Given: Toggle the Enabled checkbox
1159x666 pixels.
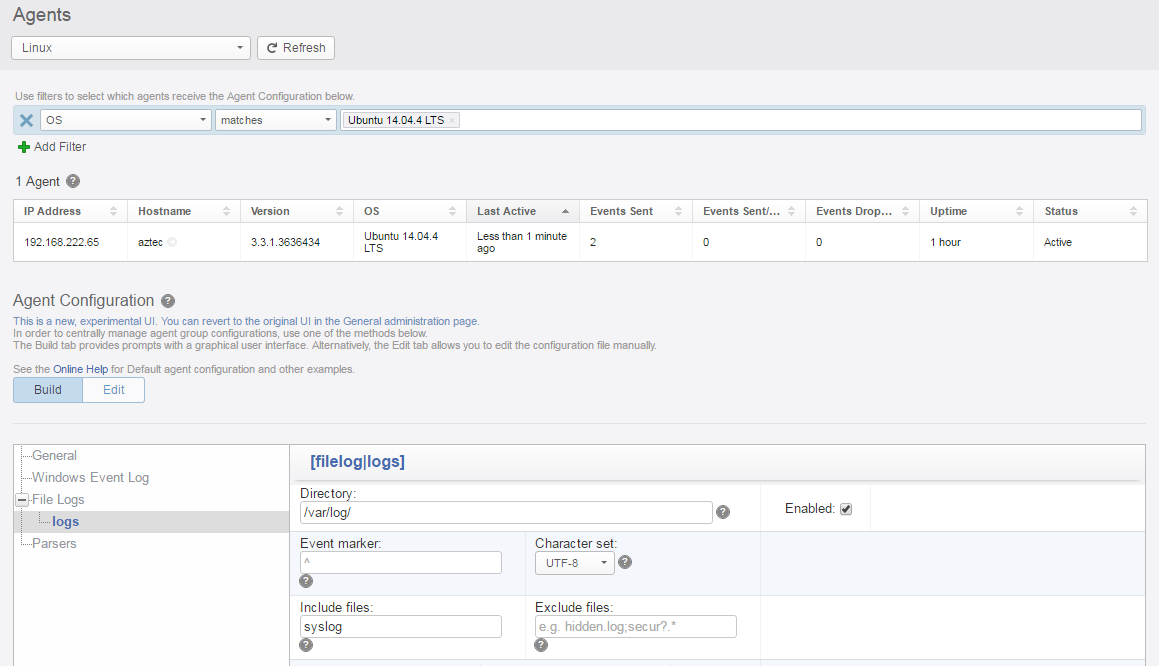Looking at the screenshot, I should 846,509.
